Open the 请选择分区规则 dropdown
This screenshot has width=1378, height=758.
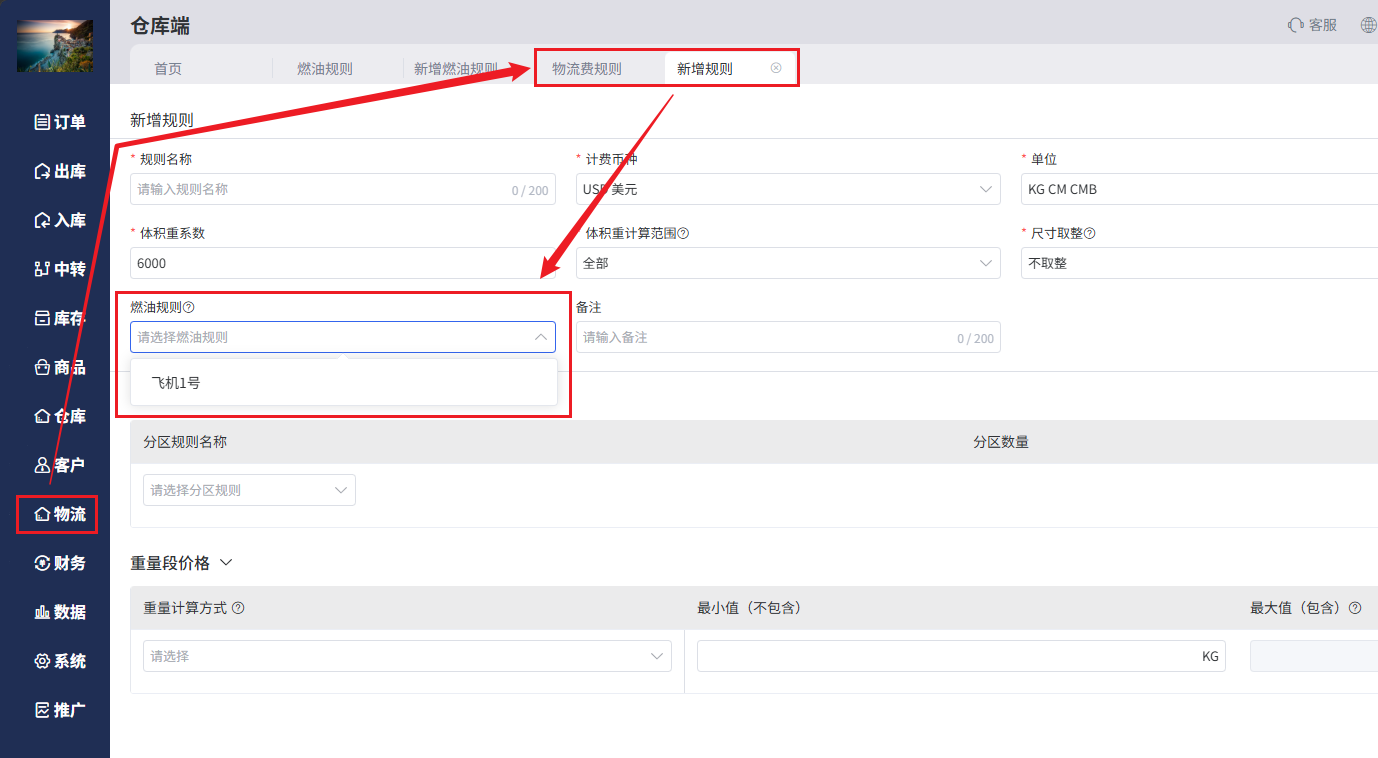(x=249, y=490)
